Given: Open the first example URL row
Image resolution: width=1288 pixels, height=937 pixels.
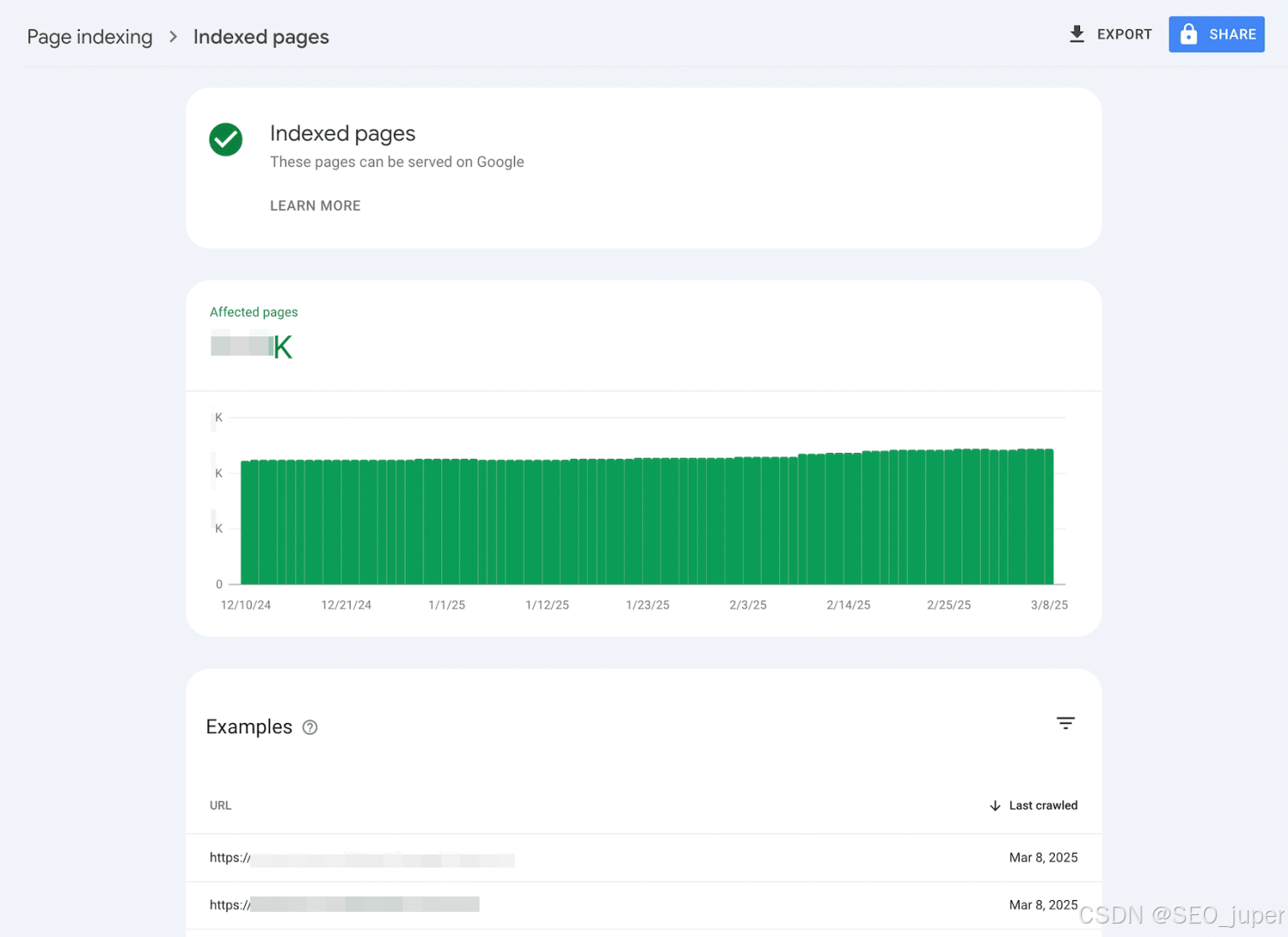Looking at the screenshot, I should (643, 857).
